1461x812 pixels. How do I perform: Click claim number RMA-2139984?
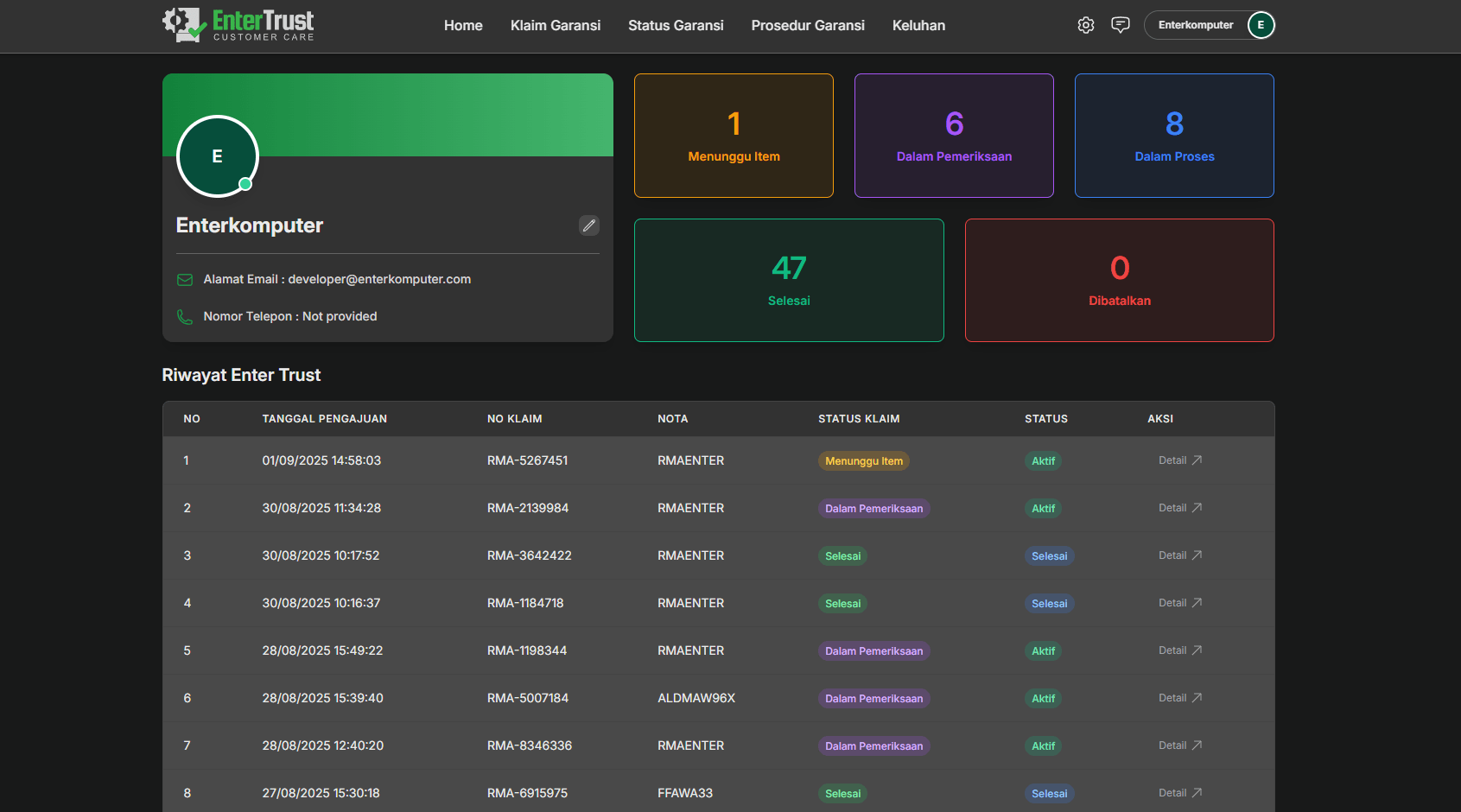point(528,508)
